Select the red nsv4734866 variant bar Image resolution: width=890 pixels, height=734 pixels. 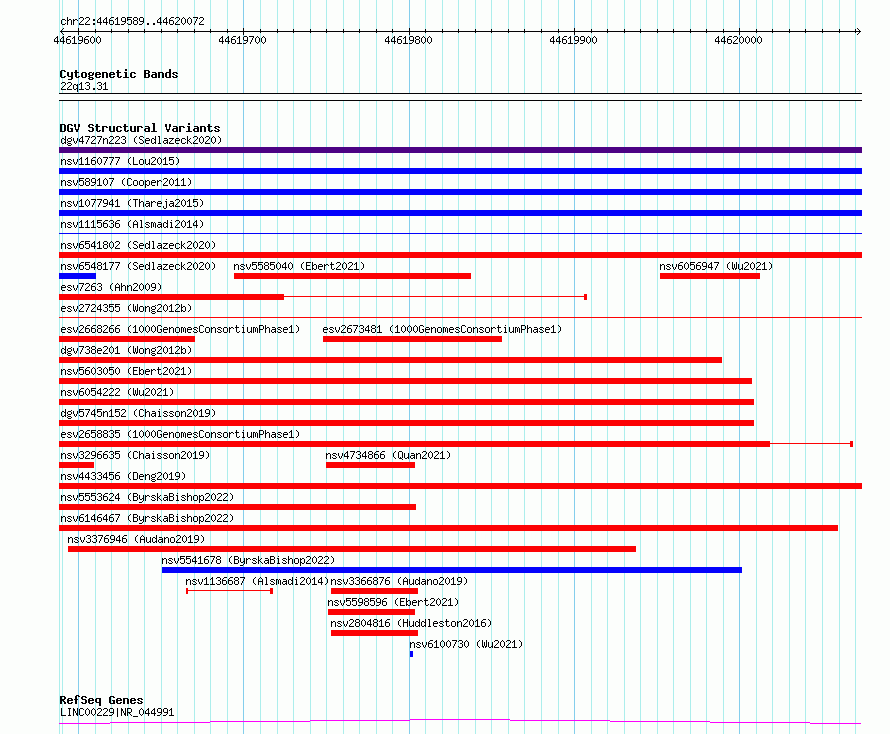370,465
